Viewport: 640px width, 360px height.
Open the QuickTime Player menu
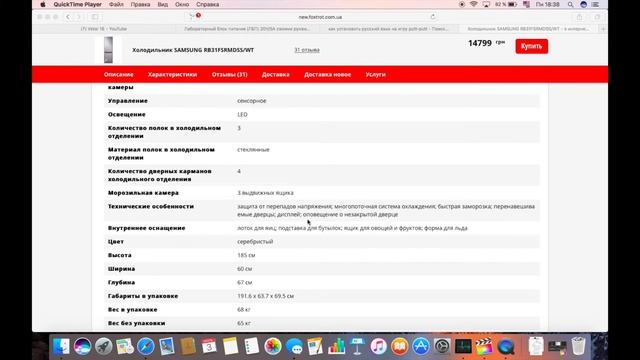coord(78,4)
